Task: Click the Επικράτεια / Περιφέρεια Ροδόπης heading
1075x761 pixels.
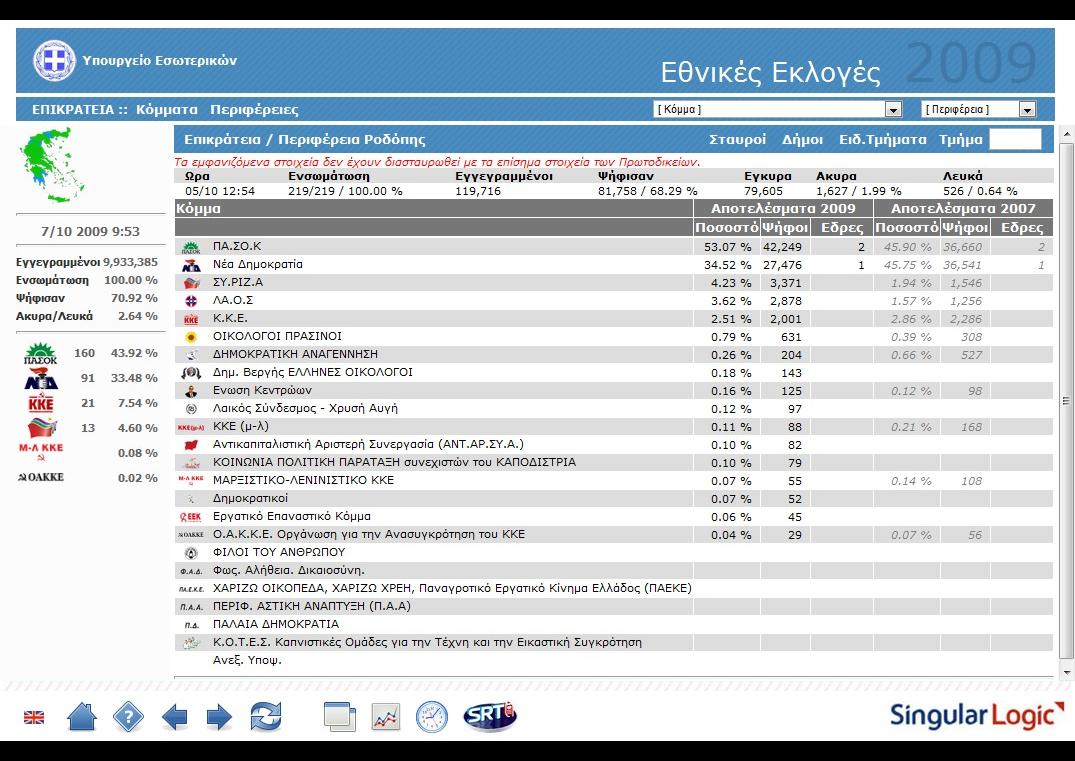Action: click(304, 140)
